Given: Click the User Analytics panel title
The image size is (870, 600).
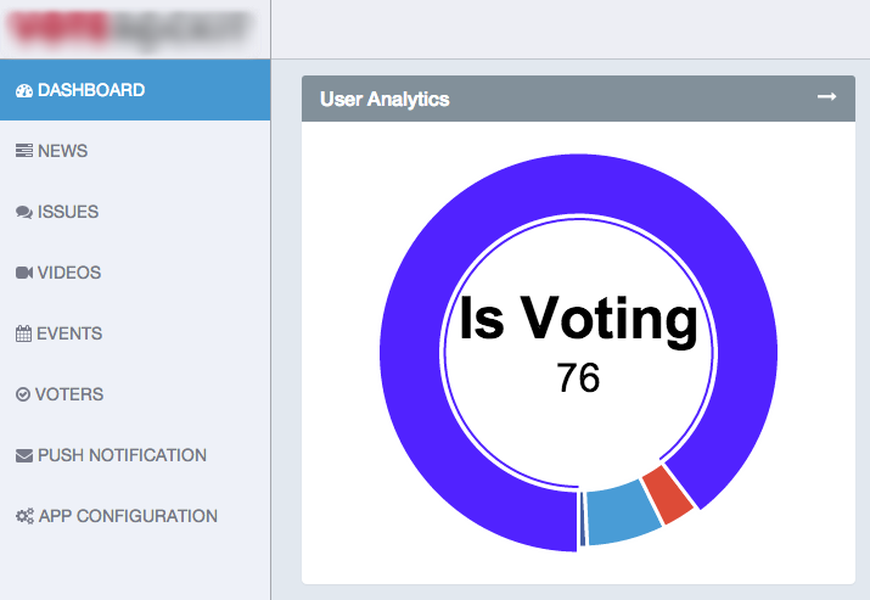Looking at the screenshot, I should (385, 99).
